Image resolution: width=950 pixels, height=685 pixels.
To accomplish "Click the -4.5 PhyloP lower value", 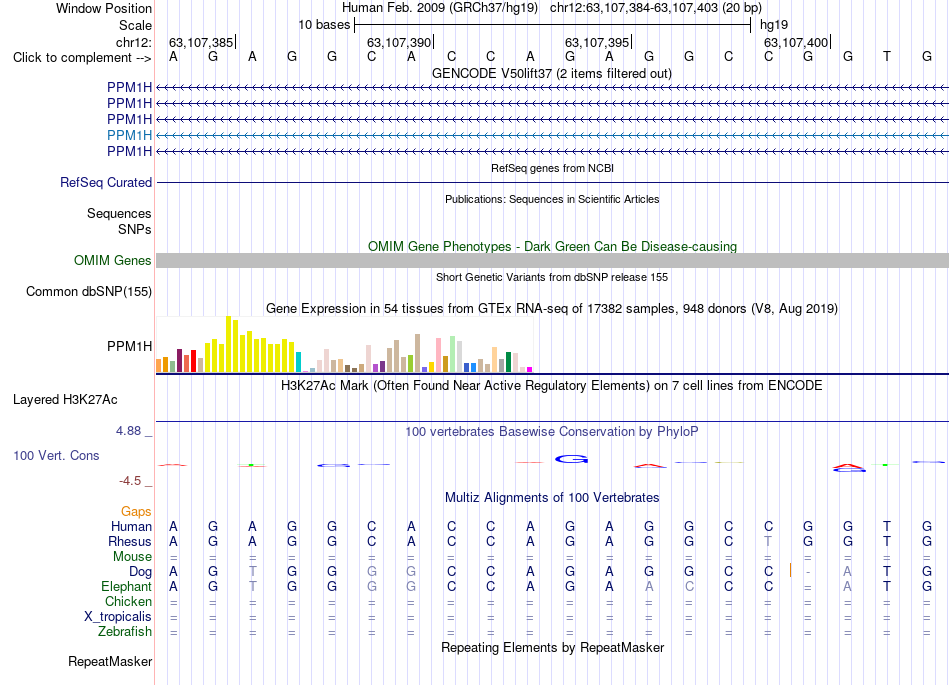I will 130,481.
